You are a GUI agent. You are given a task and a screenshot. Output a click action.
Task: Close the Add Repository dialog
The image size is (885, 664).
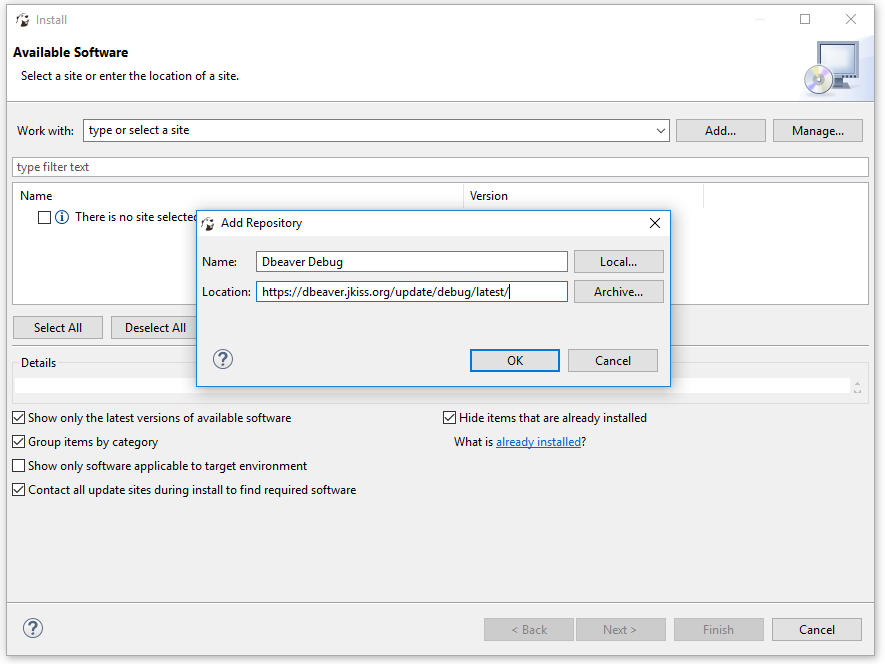(655, 223)
